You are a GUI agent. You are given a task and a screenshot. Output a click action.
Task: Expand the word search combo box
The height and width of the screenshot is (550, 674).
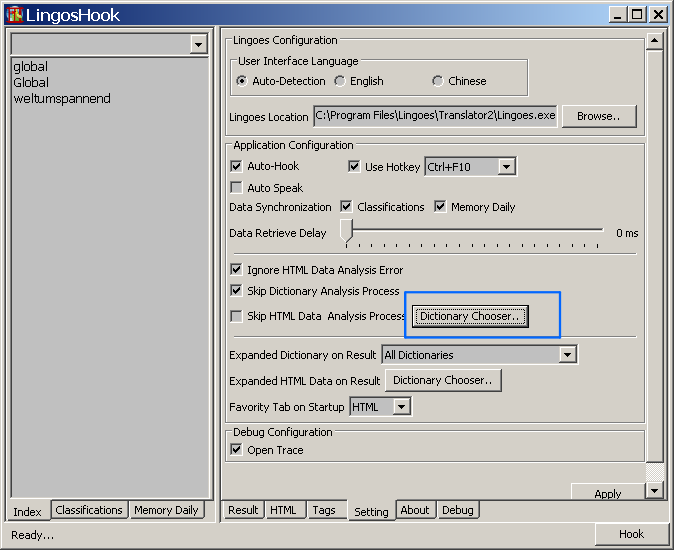(198, 44)
